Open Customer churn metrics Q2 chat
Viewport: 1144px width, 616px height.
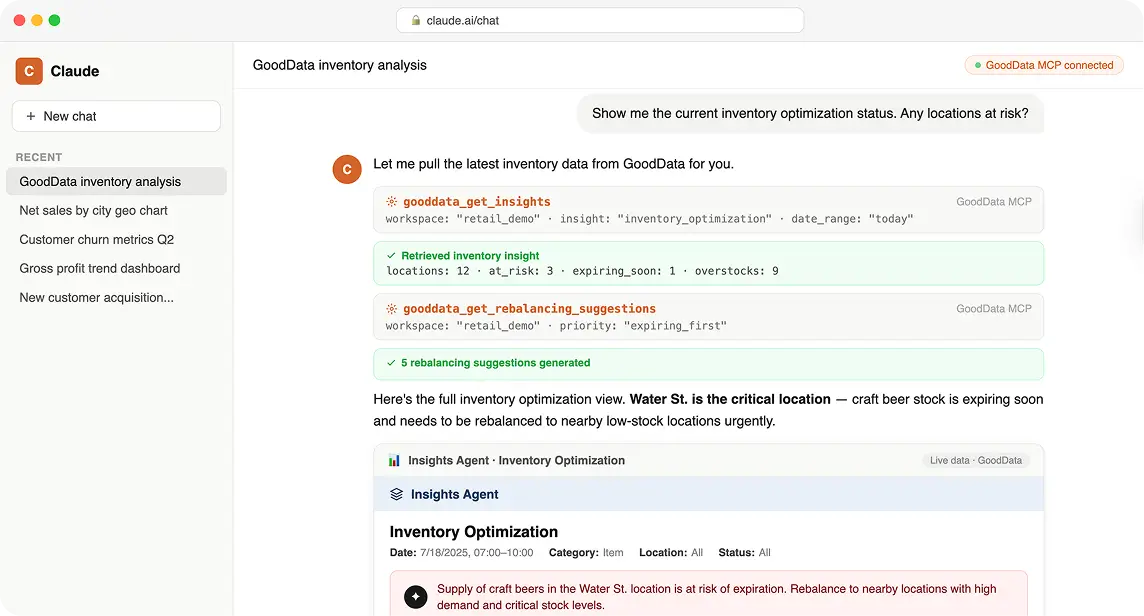[x=96, y=239]
